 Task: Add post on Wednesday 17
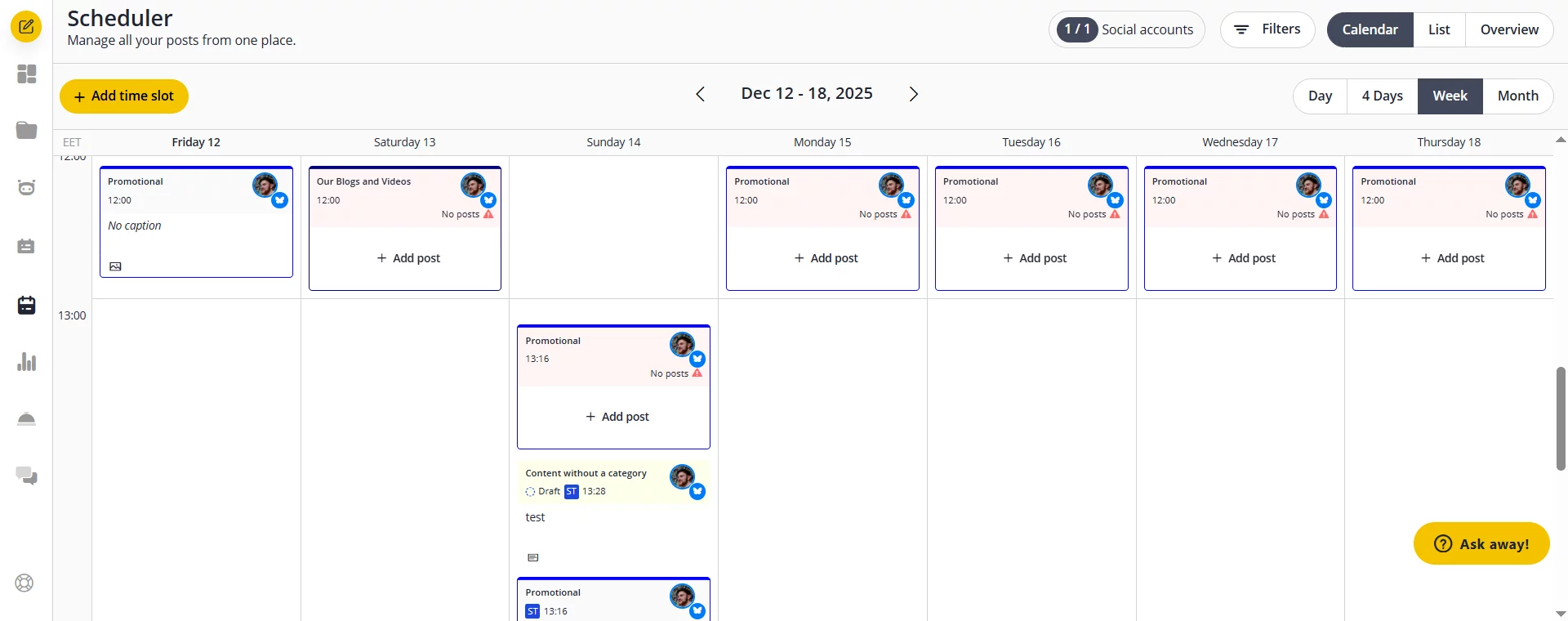tap(1243, 258)
